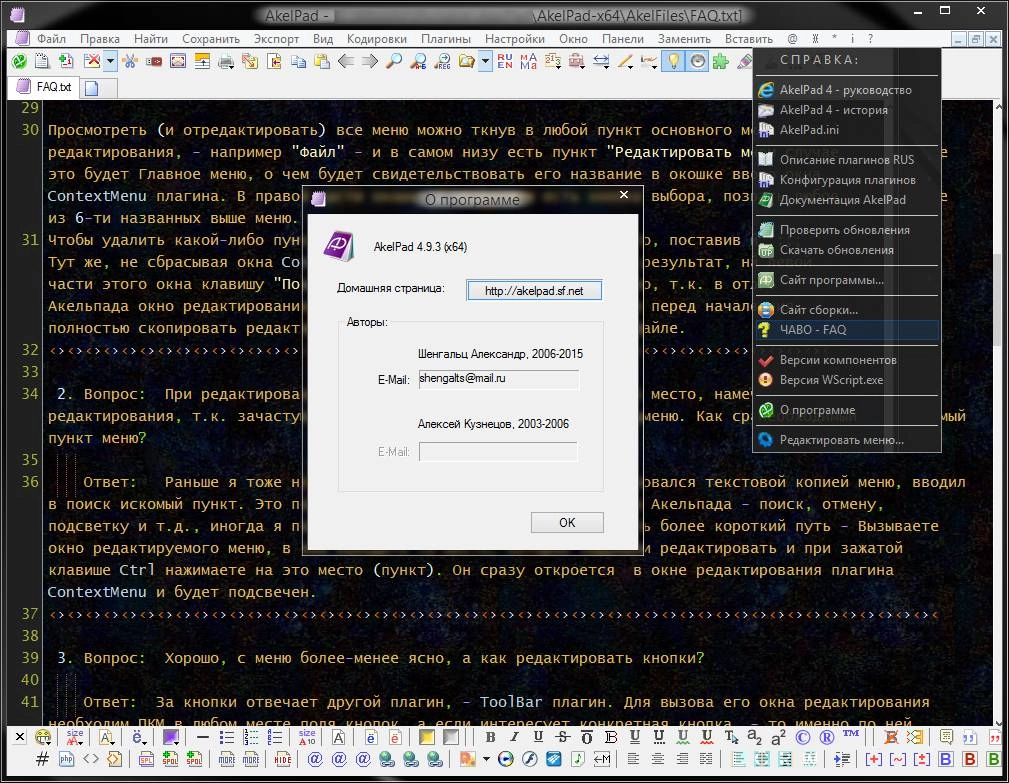The height and width of the screenshot is (783, 1009).
Task: Click the php tag icon
Action: tap(66, 759)
